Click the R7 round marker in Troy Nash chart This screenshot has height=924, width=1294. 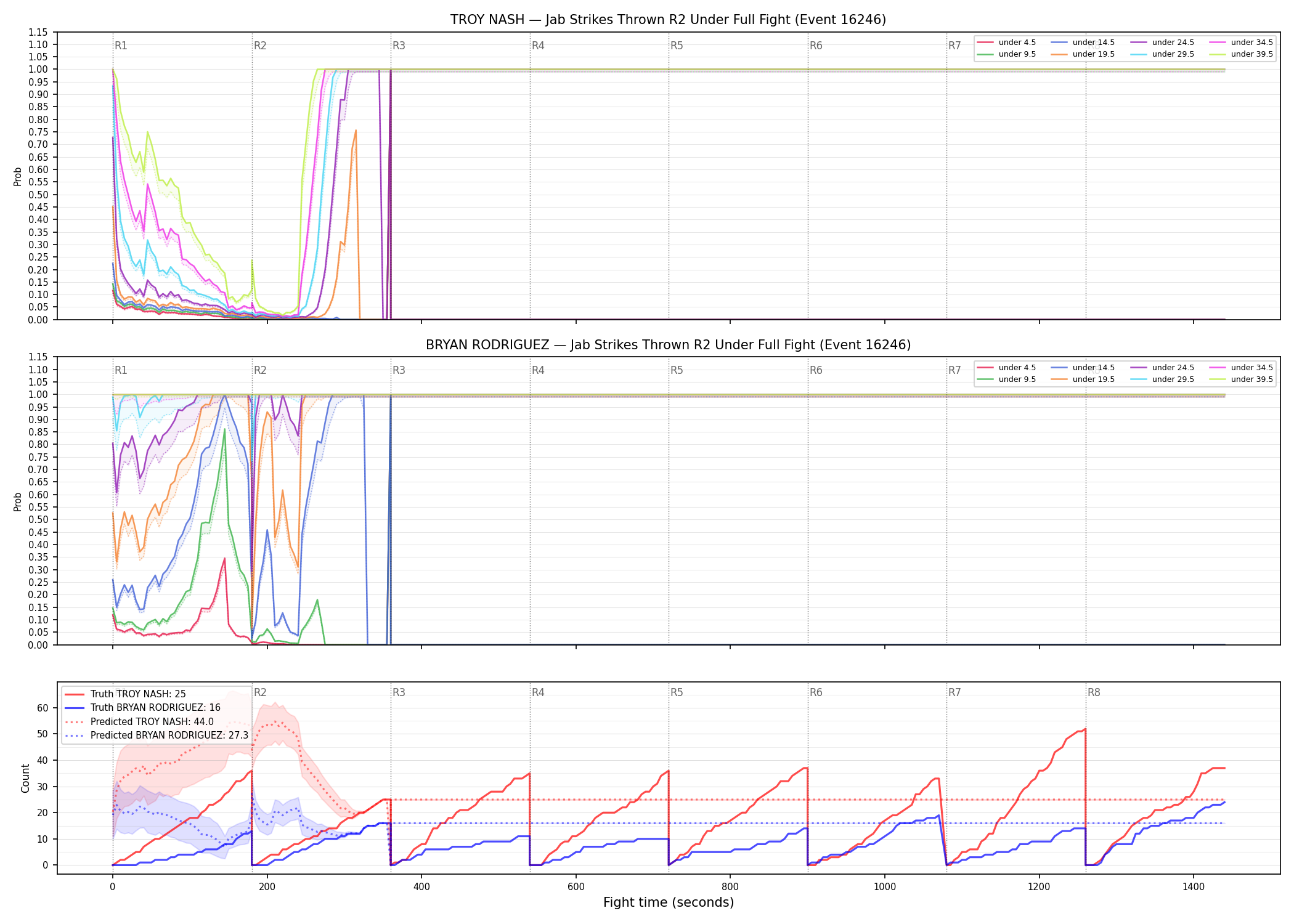point(954,46)
